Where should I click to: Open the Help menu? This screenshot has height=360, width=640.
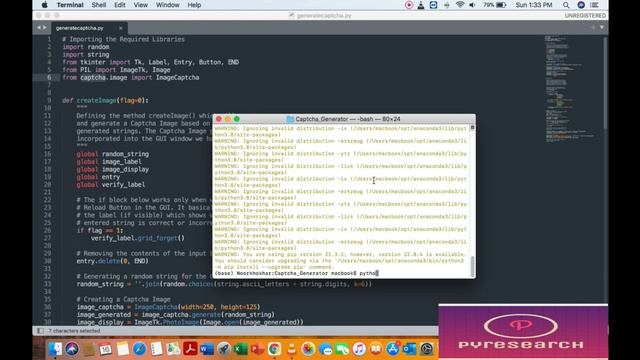coord(194,5)
